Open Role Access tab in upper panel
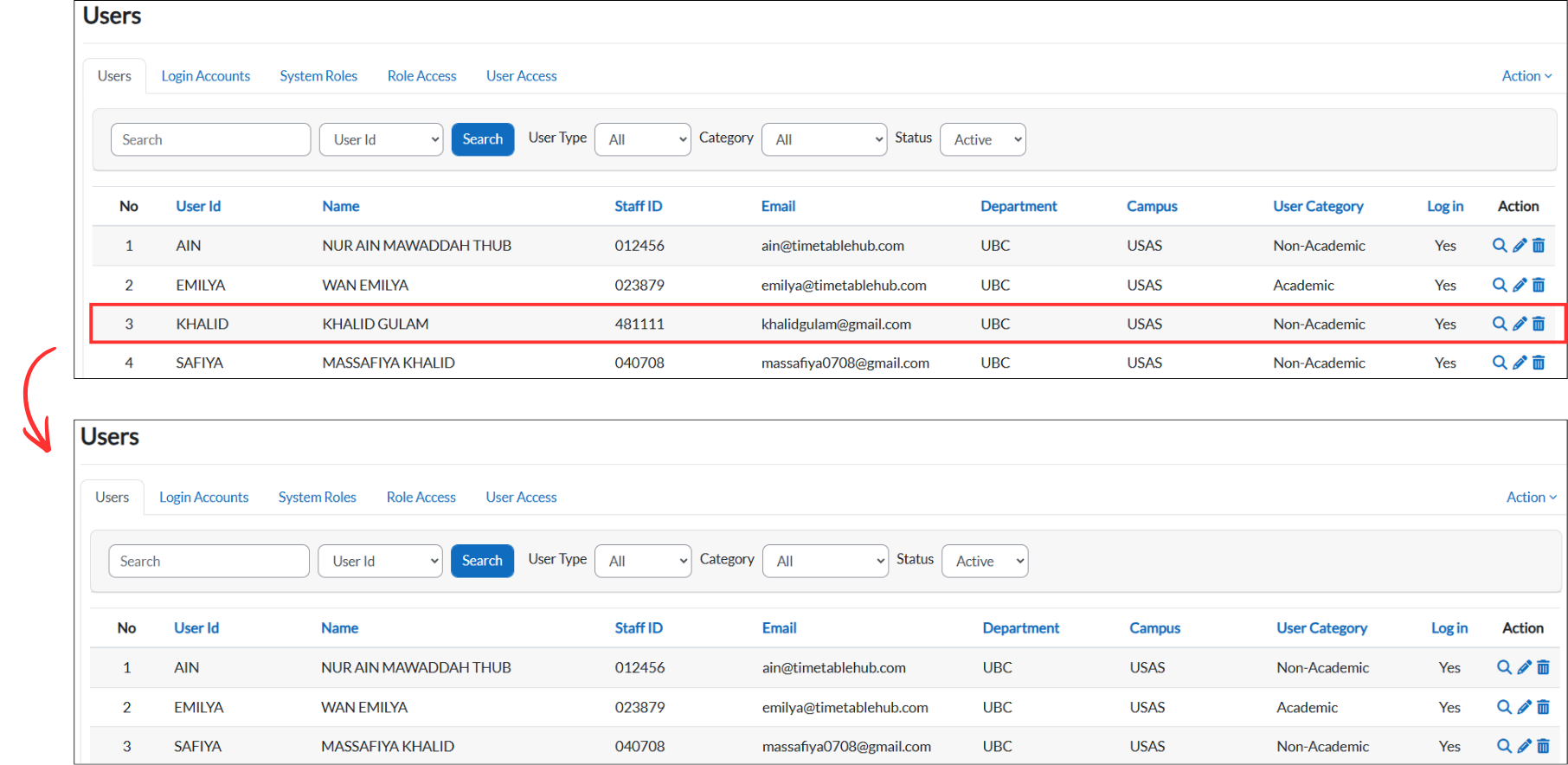 [x=422, y=76]
